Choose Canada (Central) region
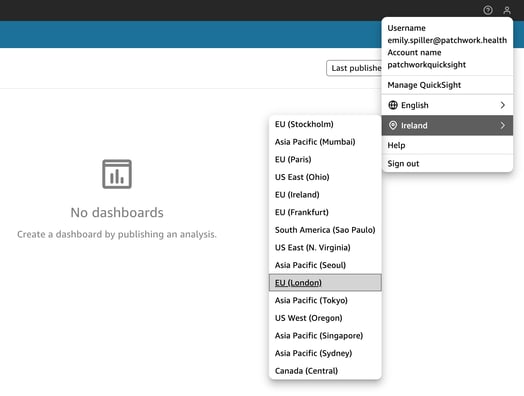Image resolution: width=524 pixels, height=396 pixels. (x=325, y=371)
